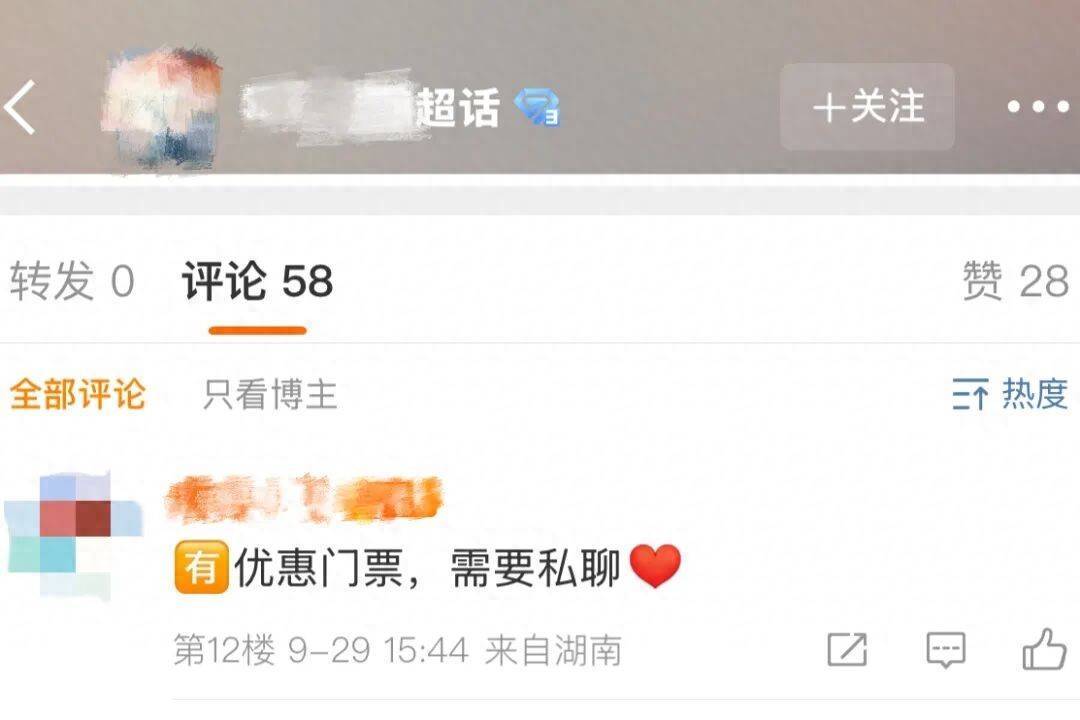The image size is (1080, 720).
Task: Open the 热度 sort order dropdown
Action: pyautogui.click(x=1010, y=395)
